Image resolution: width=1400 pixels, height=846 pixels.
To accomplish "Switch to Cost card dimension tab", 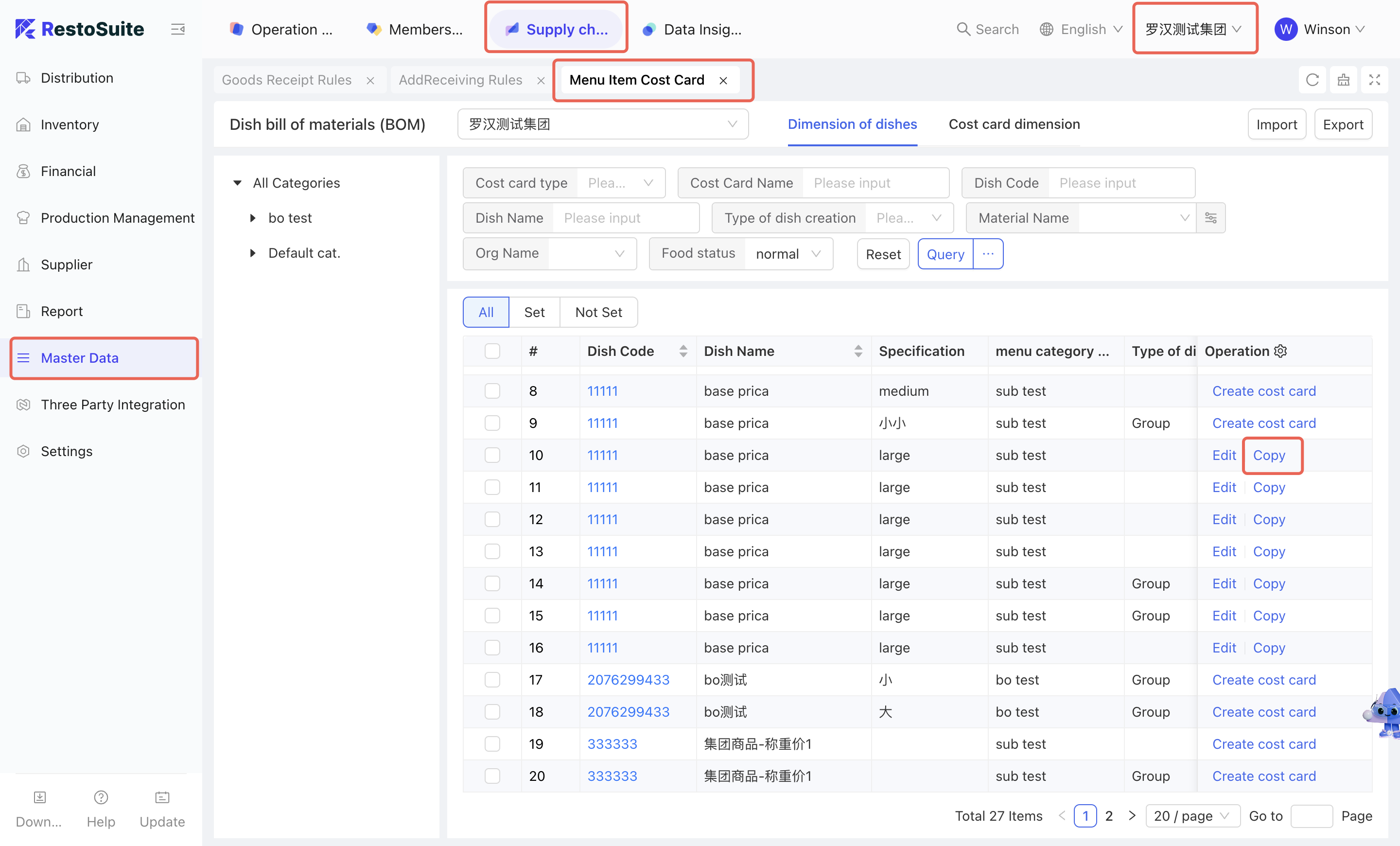I will click(x=1014, y=124).
